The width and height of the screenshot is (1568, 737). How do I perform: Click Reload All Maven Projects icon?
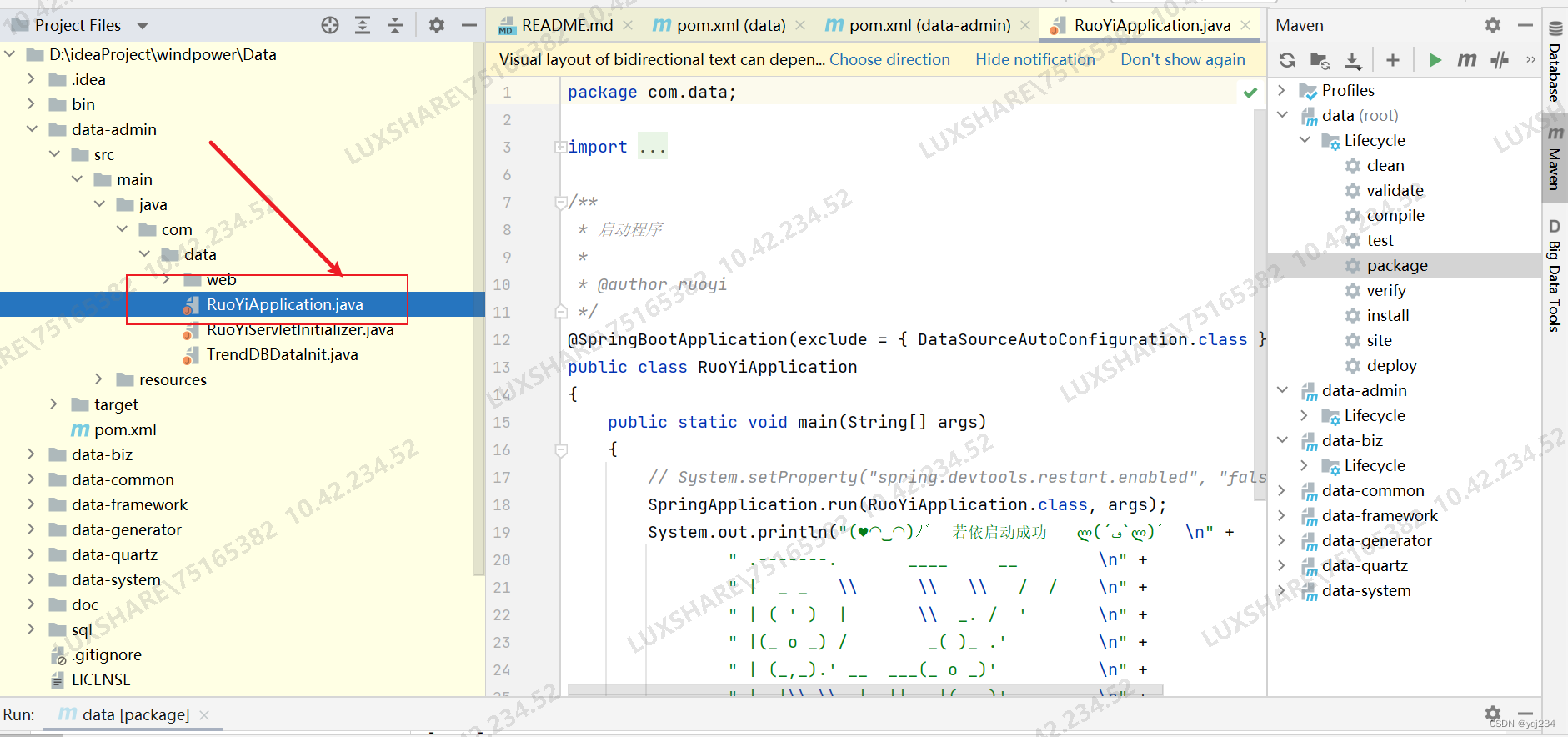[1287, 60]
